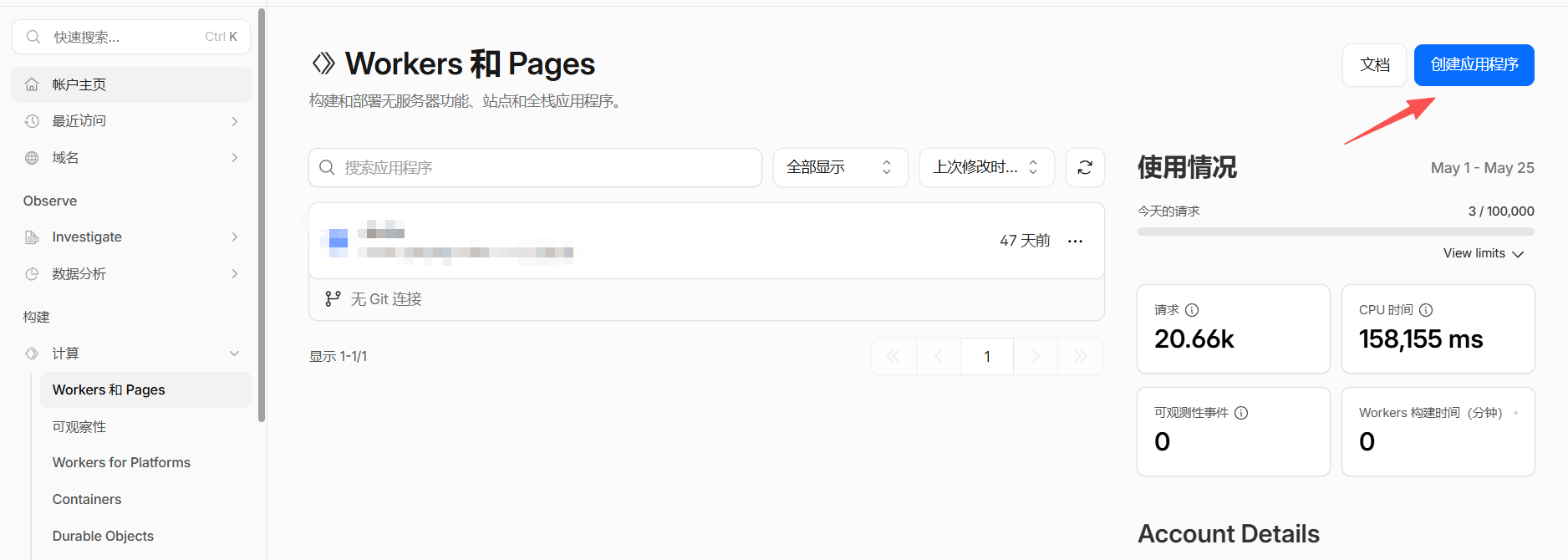This screenshot has width=1568, height=560.
Task: Click the refresh icon beside sort dropdown
Action: coord(1085,168)
